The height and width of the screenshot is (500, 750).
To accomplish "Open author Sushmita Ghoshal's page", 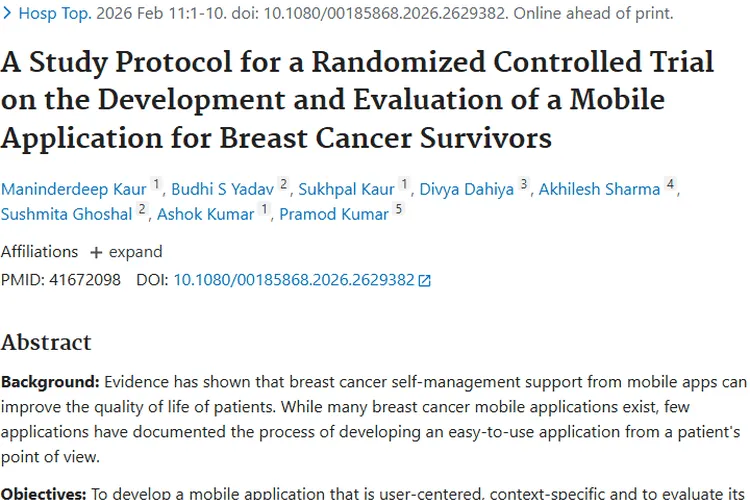I will (67, 214).
